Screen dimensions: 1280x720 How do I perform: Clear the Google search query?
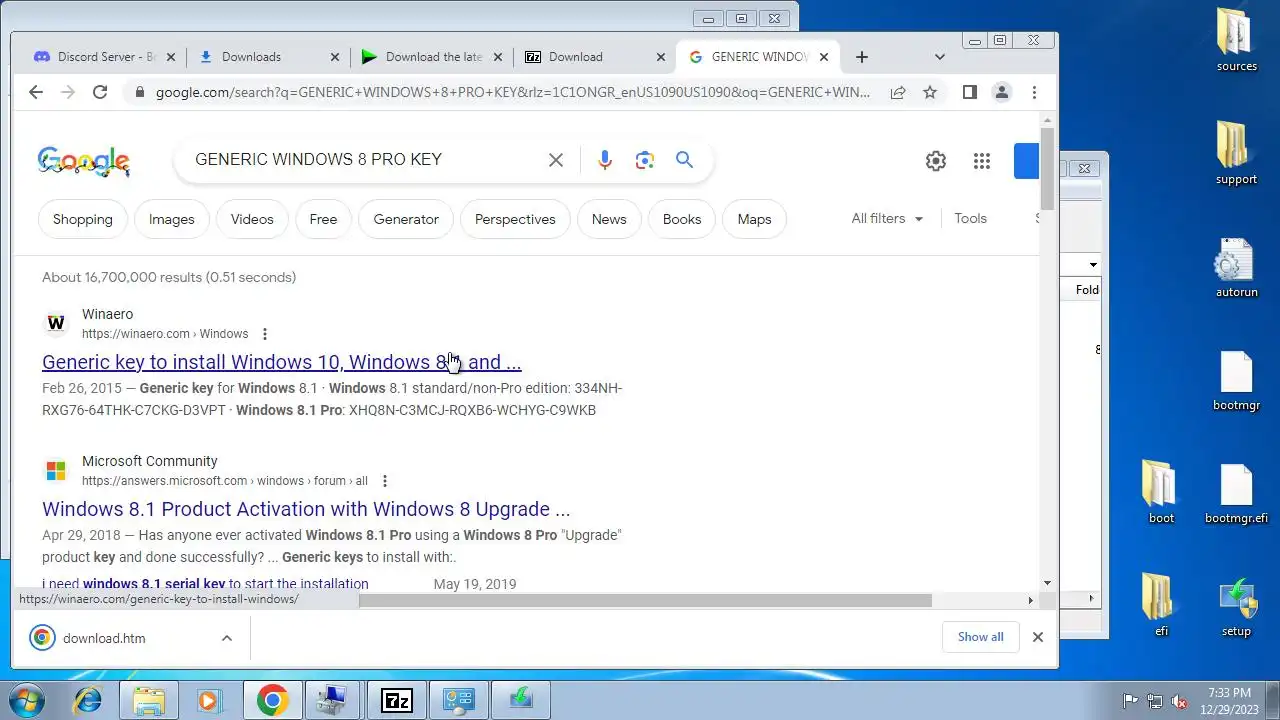[556, 160]
